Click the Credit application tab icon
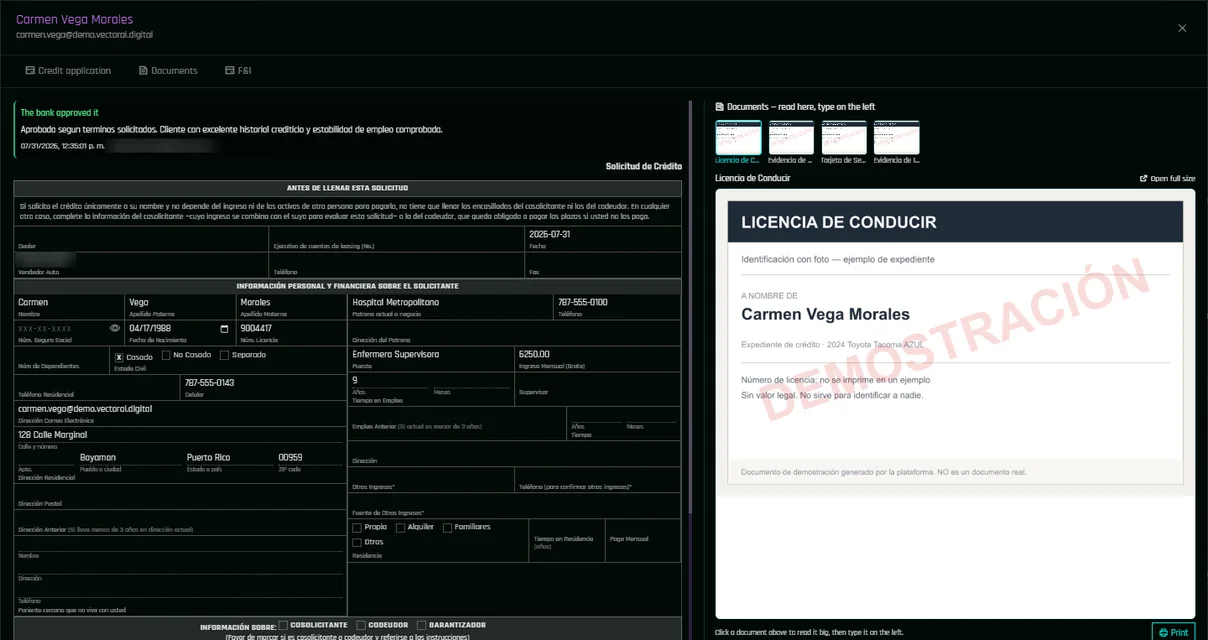Image resolution: width=1208 pixels, height=640 pixels. 30,71
